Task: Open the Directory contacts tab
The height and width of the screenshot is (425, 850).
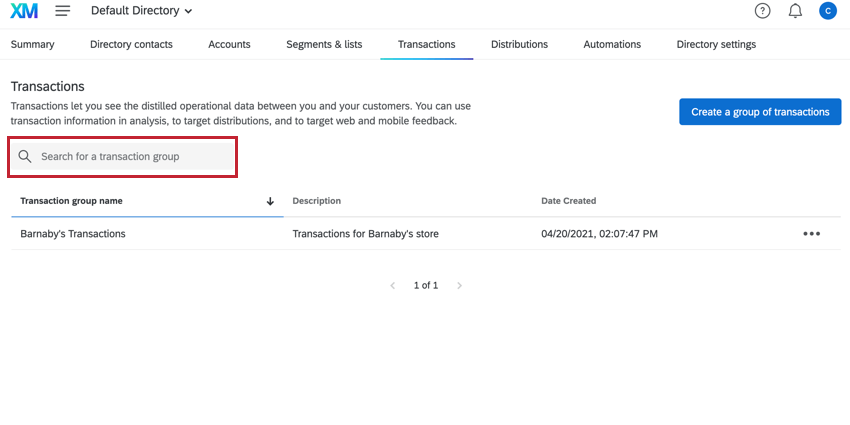Action: (x=131, y=44)
